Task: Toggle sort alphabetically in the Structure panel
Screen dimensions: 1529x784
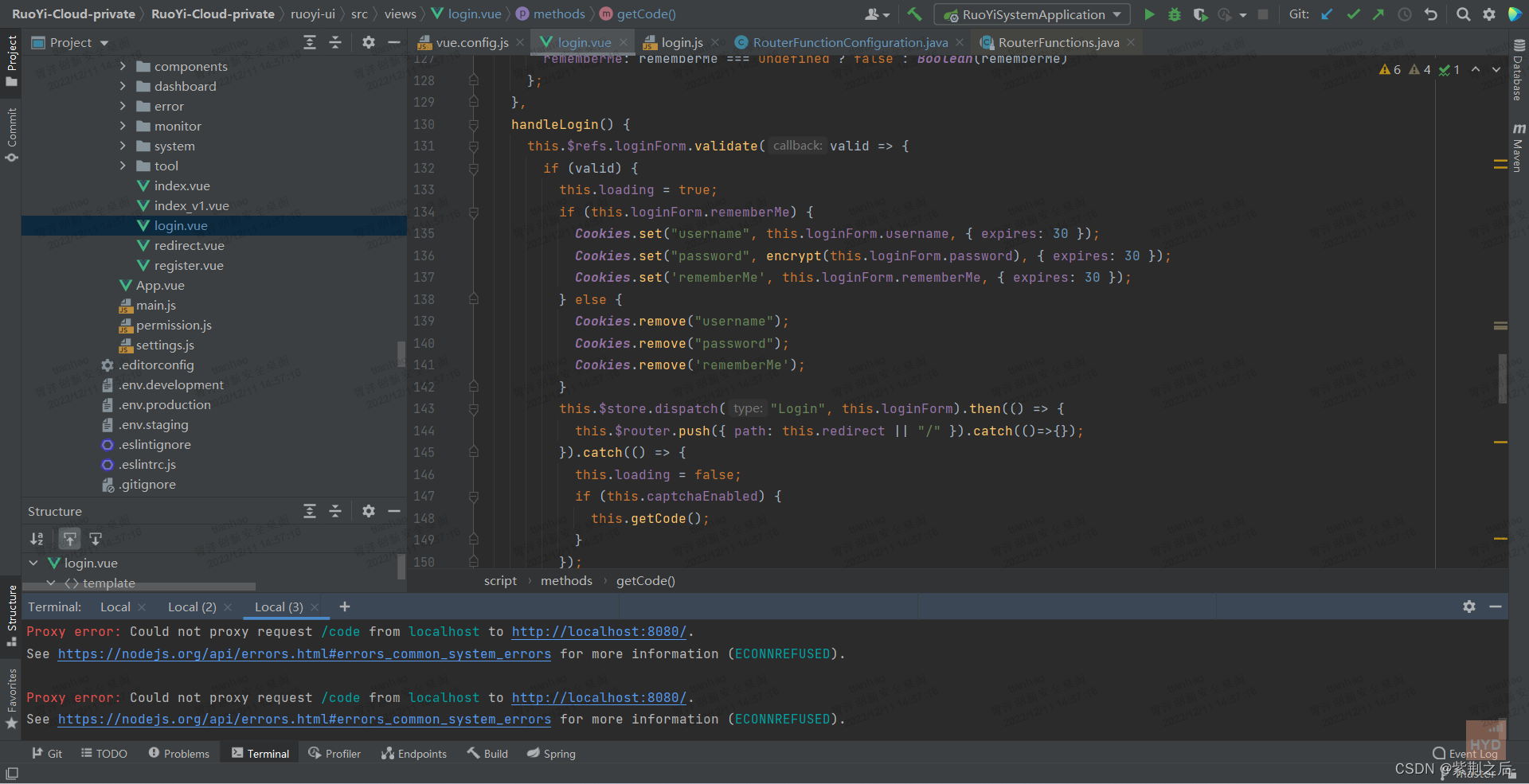Action: click(x=37, y=539)
